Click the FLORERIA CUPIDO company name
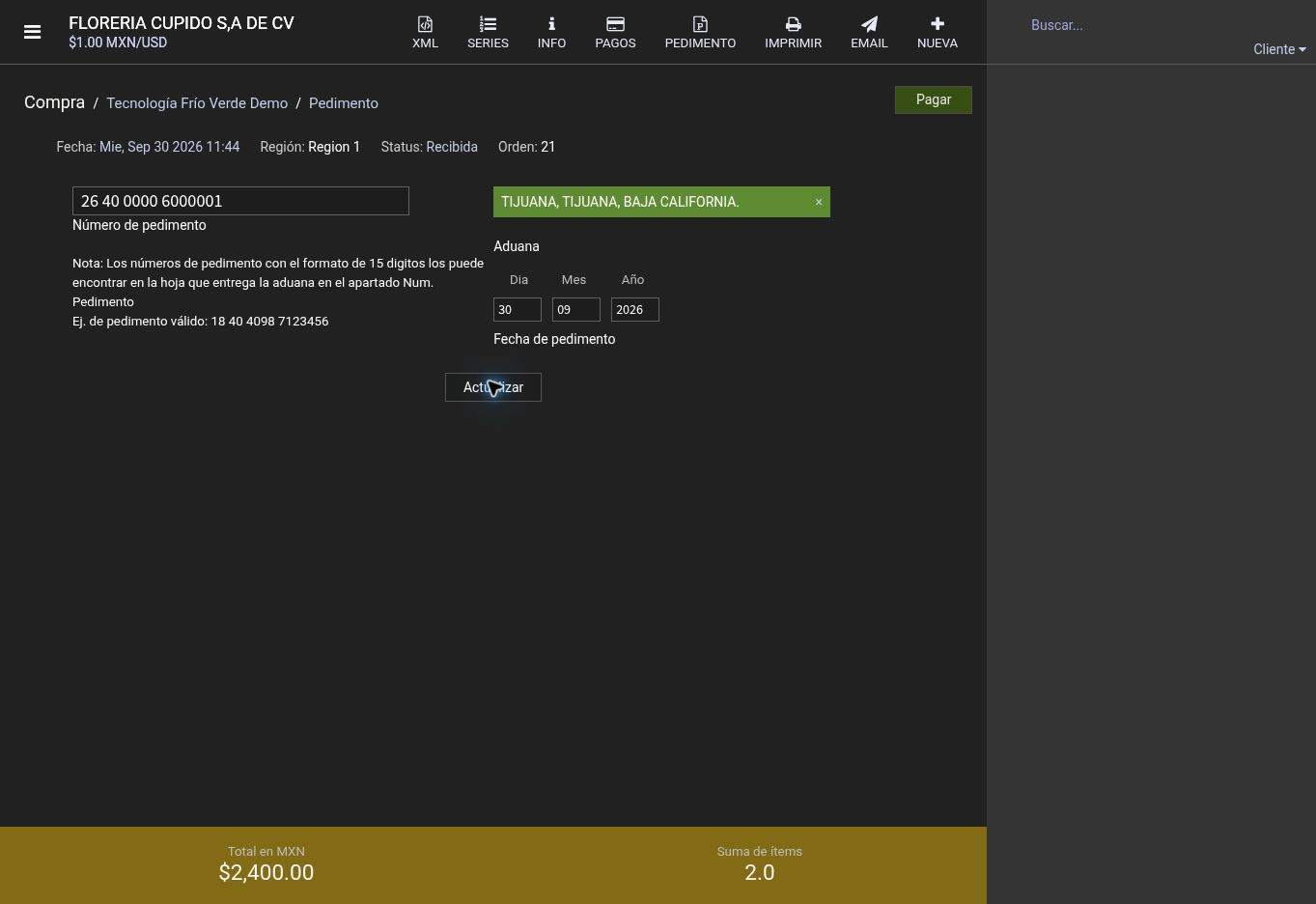 click(182, 23)
